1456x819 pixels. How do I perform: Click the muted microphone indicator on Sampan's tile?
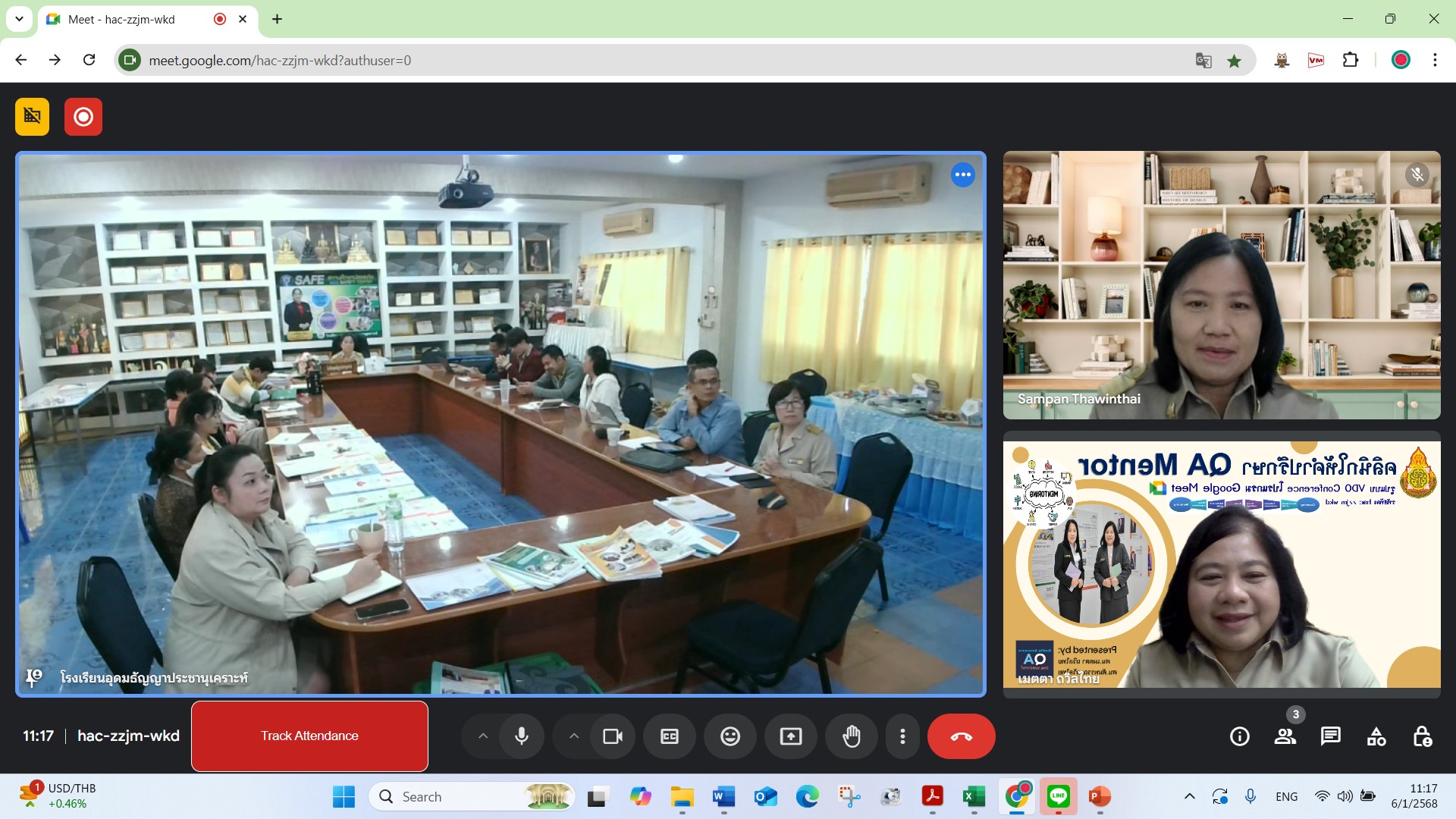tap(1417, 175)
